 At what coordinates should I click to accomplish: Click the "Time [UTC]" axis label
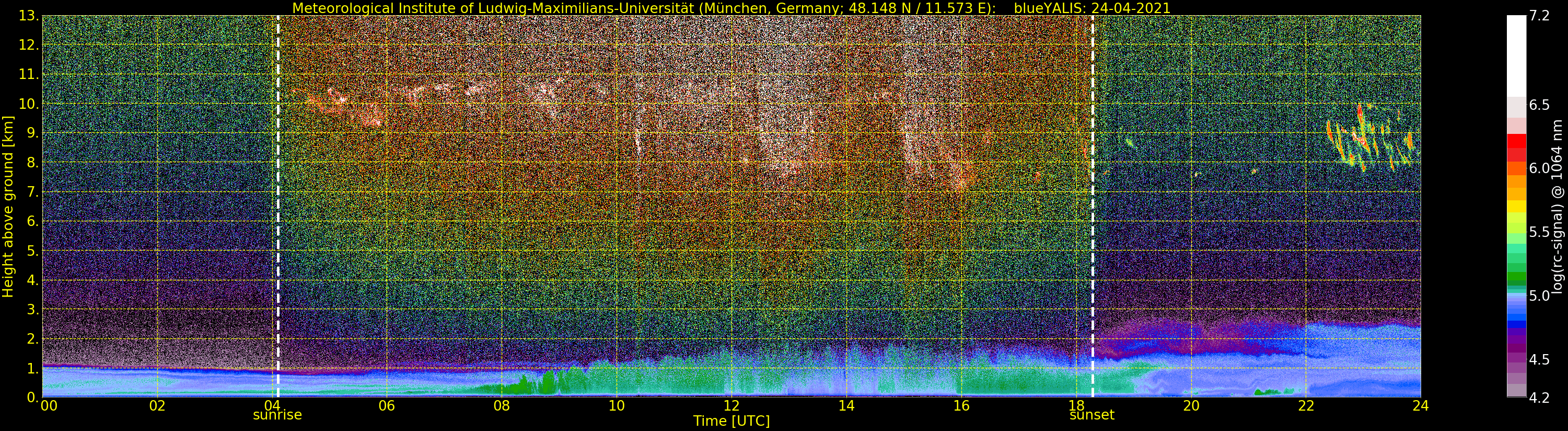coord(731,421)
